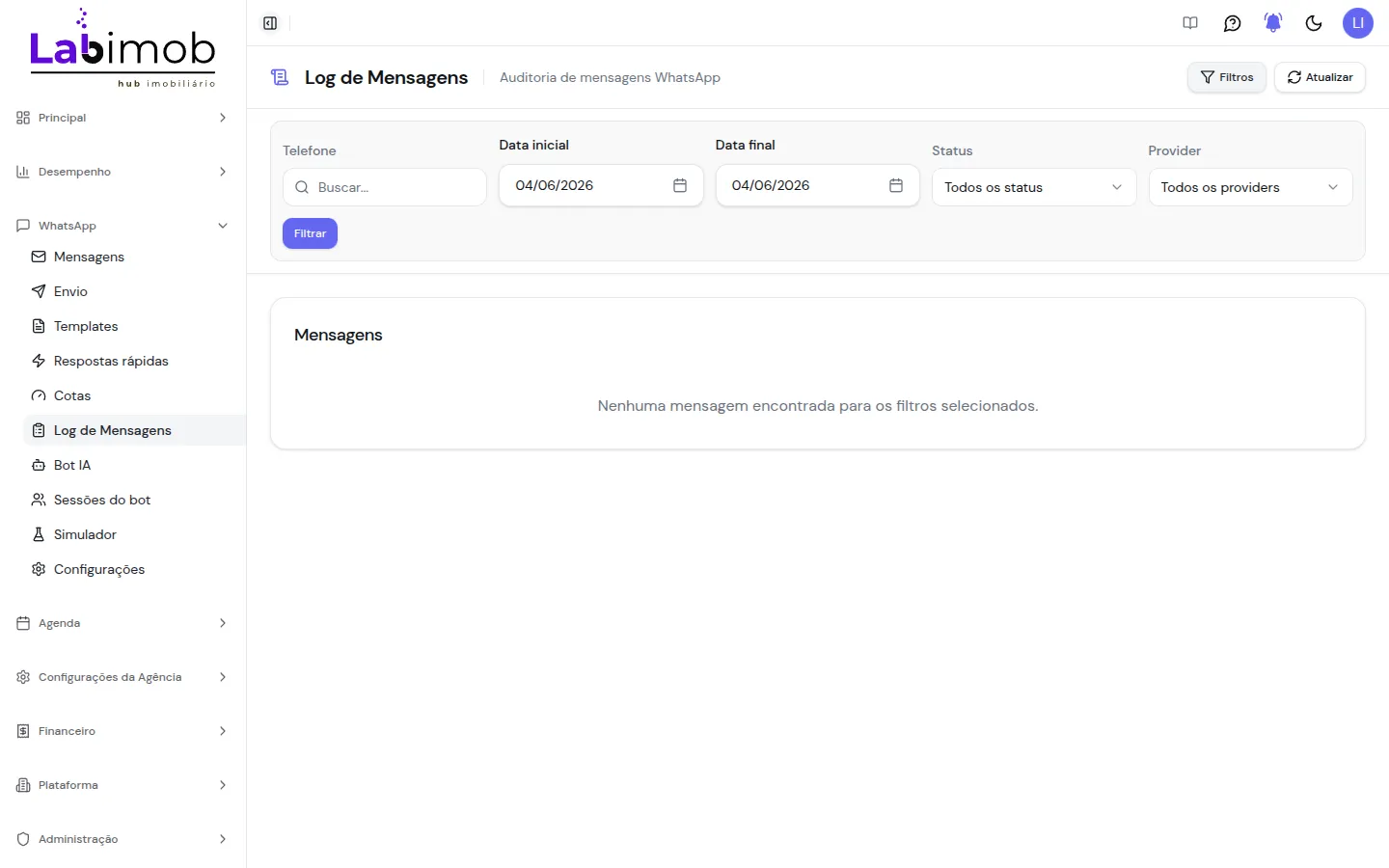The width and height of the screenshot is (1389, 868).
Task: Select Log de Mensagens in the sidebar
Action: click(x=134, y=430)
